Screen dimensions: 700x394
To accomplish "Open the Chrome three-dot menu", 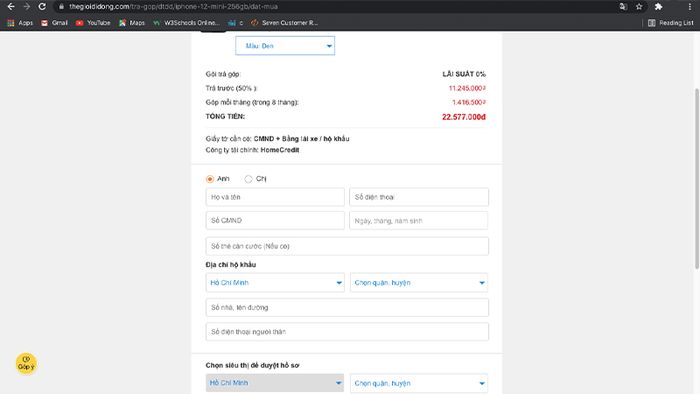I will coord(690,7).
